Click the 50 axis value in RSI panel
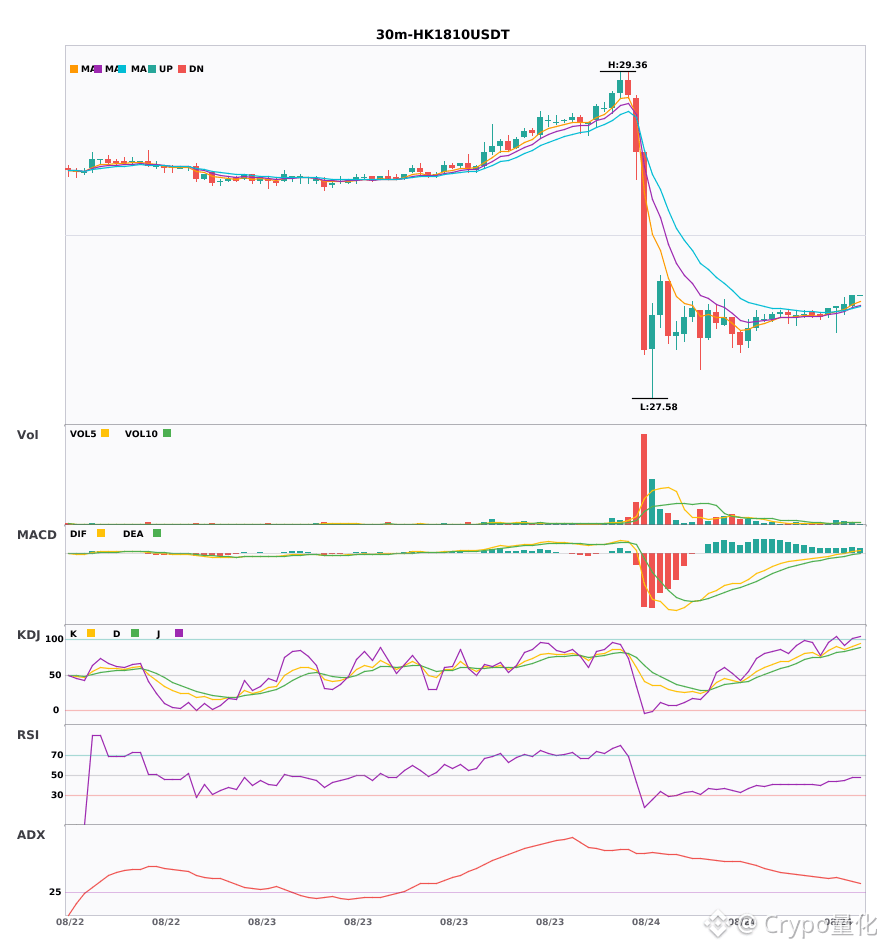The image size is (885, 950). pyautogui.click(x=57, y=775)
